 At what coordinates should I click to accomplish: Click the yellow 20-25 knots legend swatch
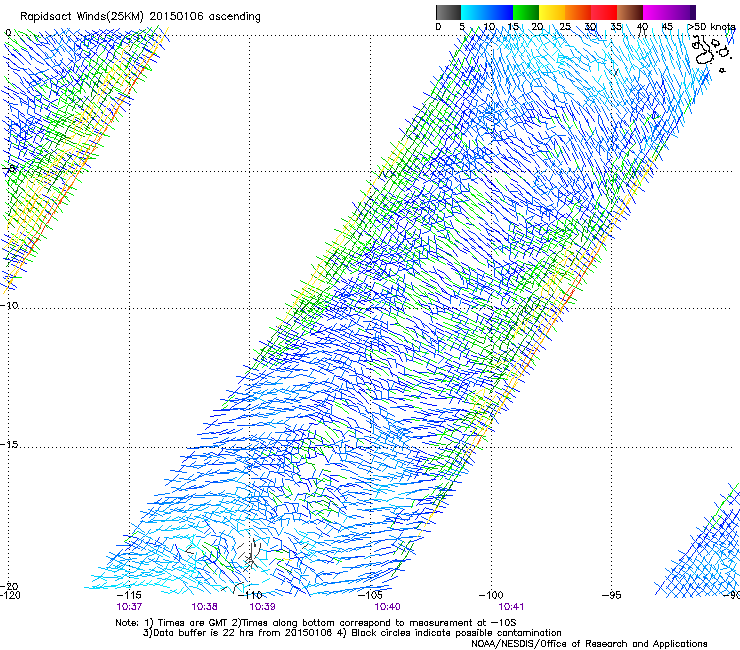tap(552, 12)
